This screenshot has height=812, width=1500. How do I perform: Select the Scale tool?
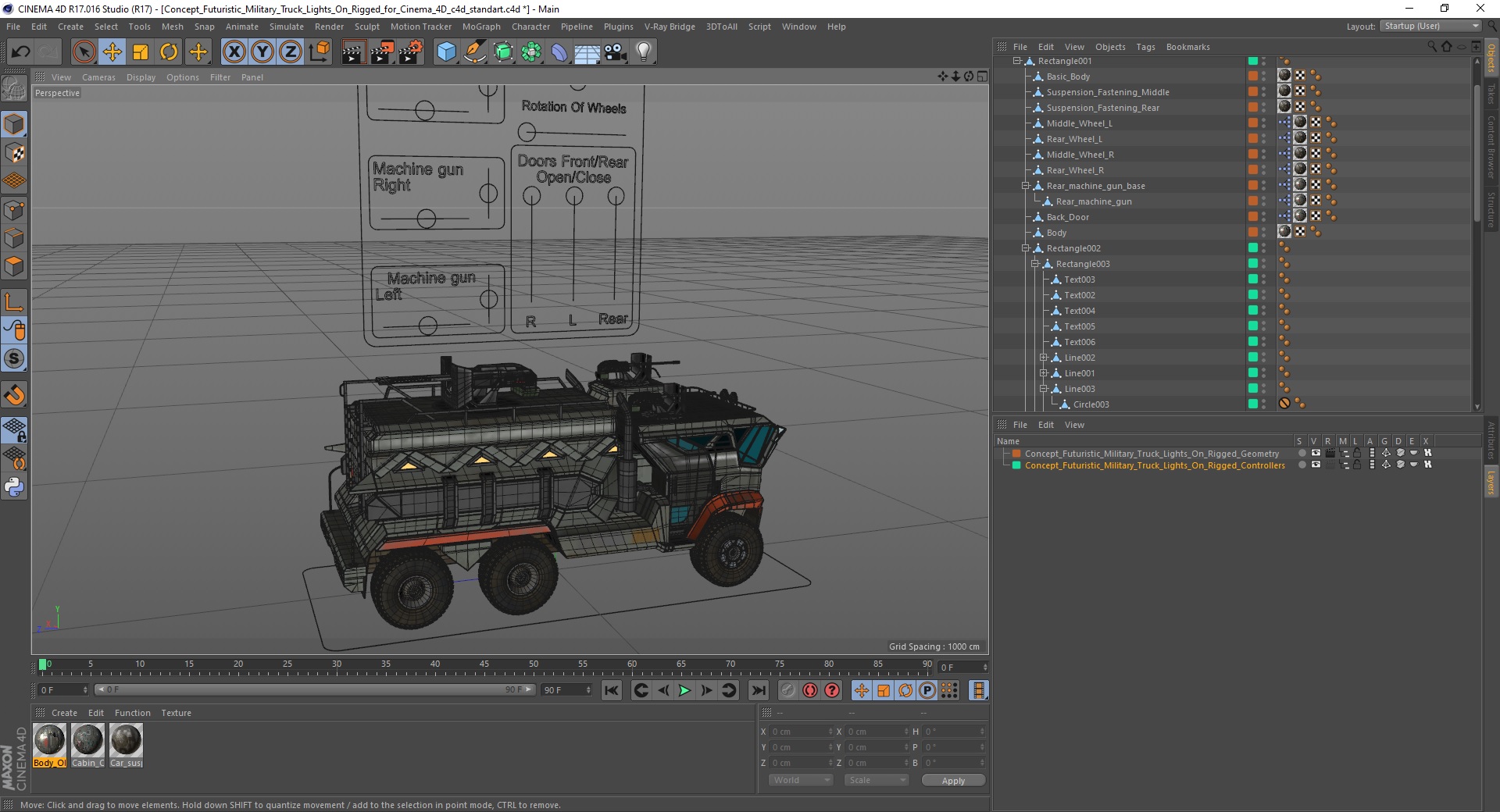point(141,52)
